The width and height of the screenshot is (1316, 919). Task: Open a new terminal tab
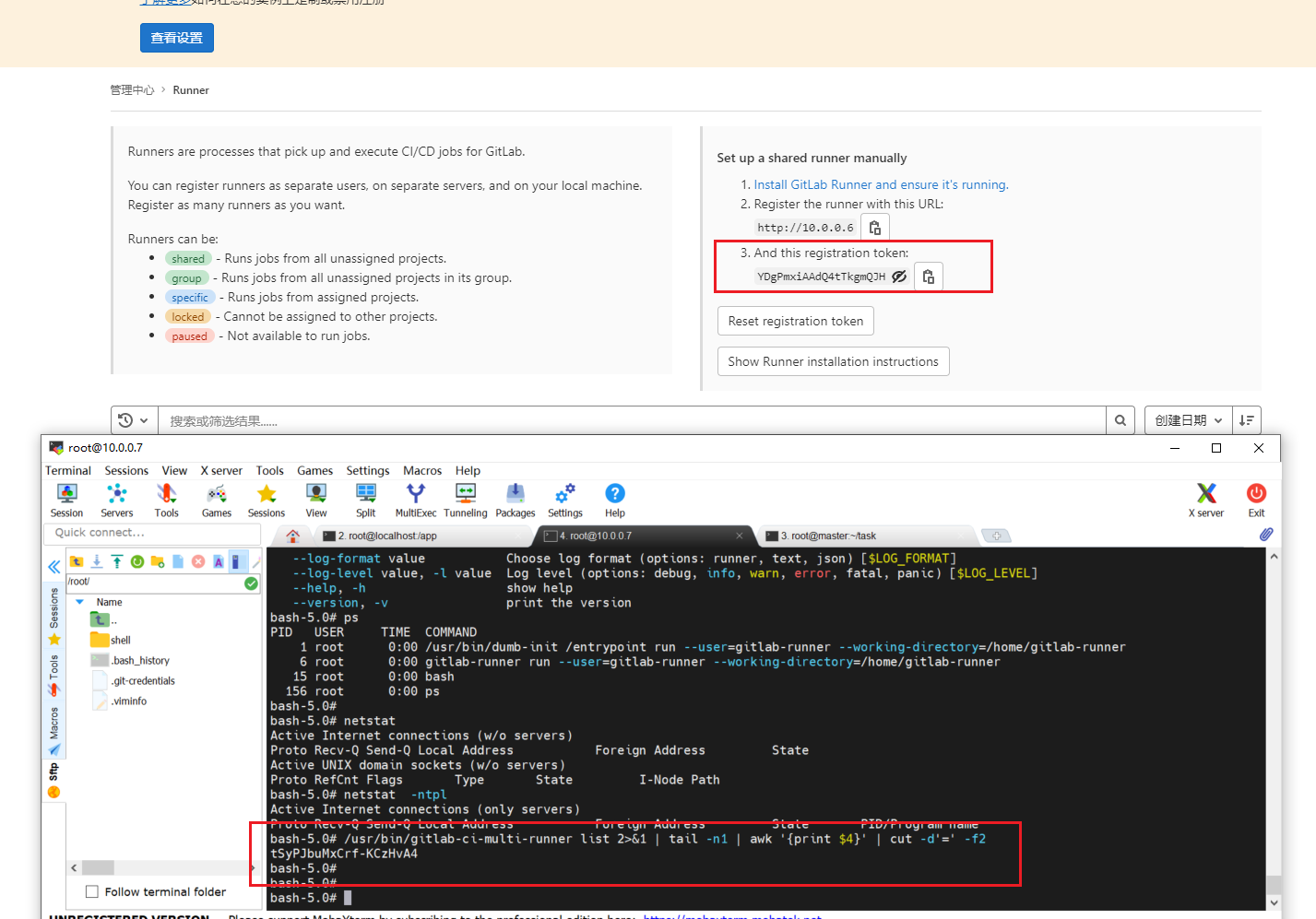click(996, 536)
